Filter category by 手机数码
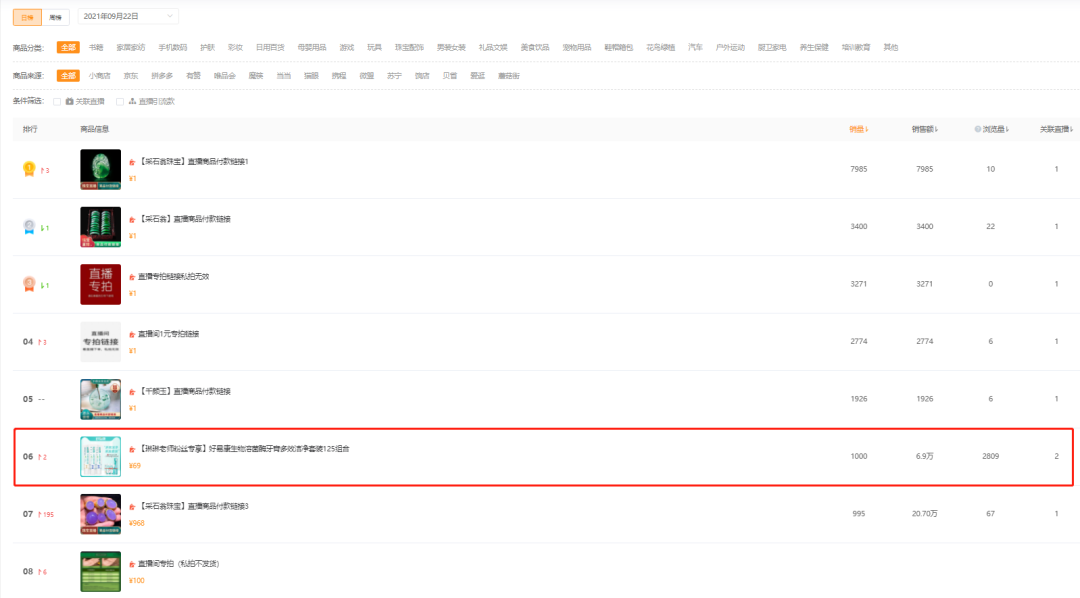Screen dimensions: 1080x598 (172, 48)
